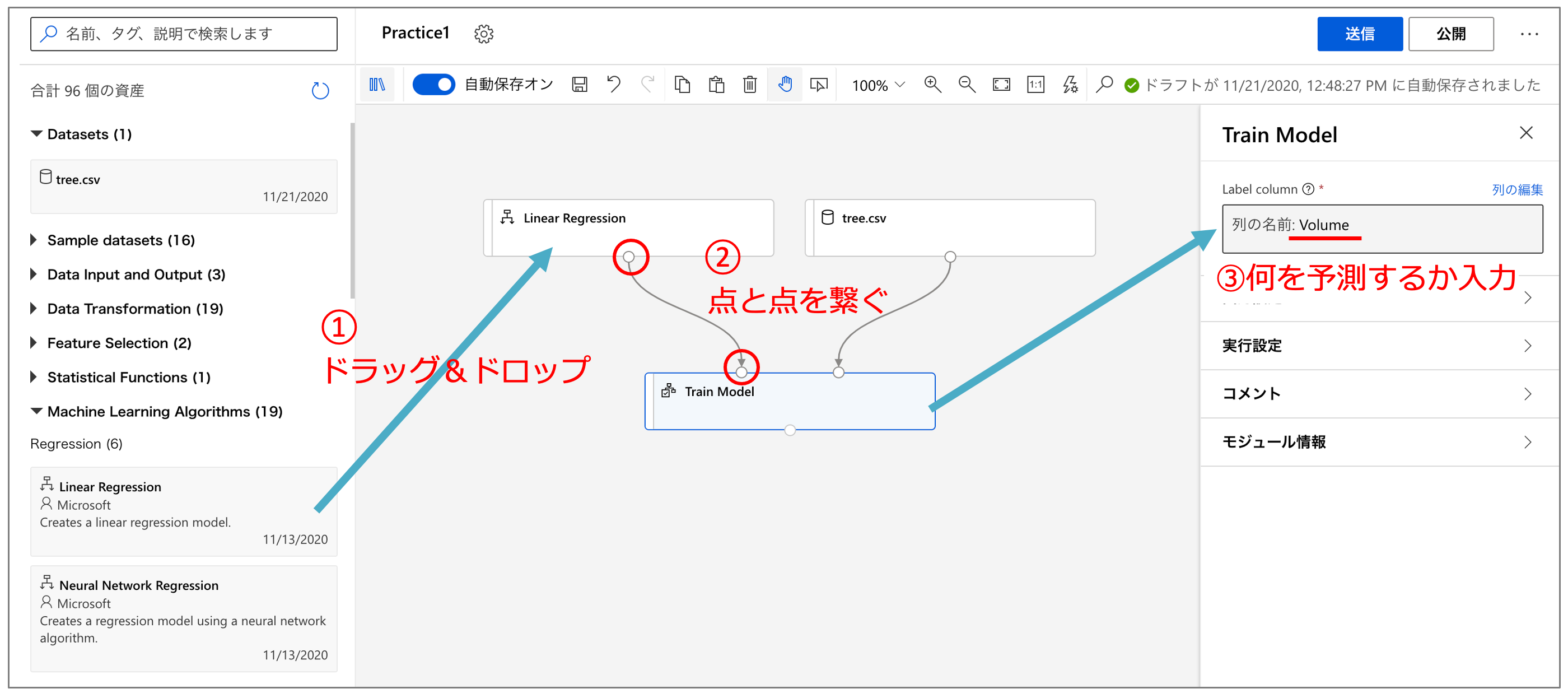Paste the copied module
Viewport: 1568px width, 698px height.
tap(716, 85)
